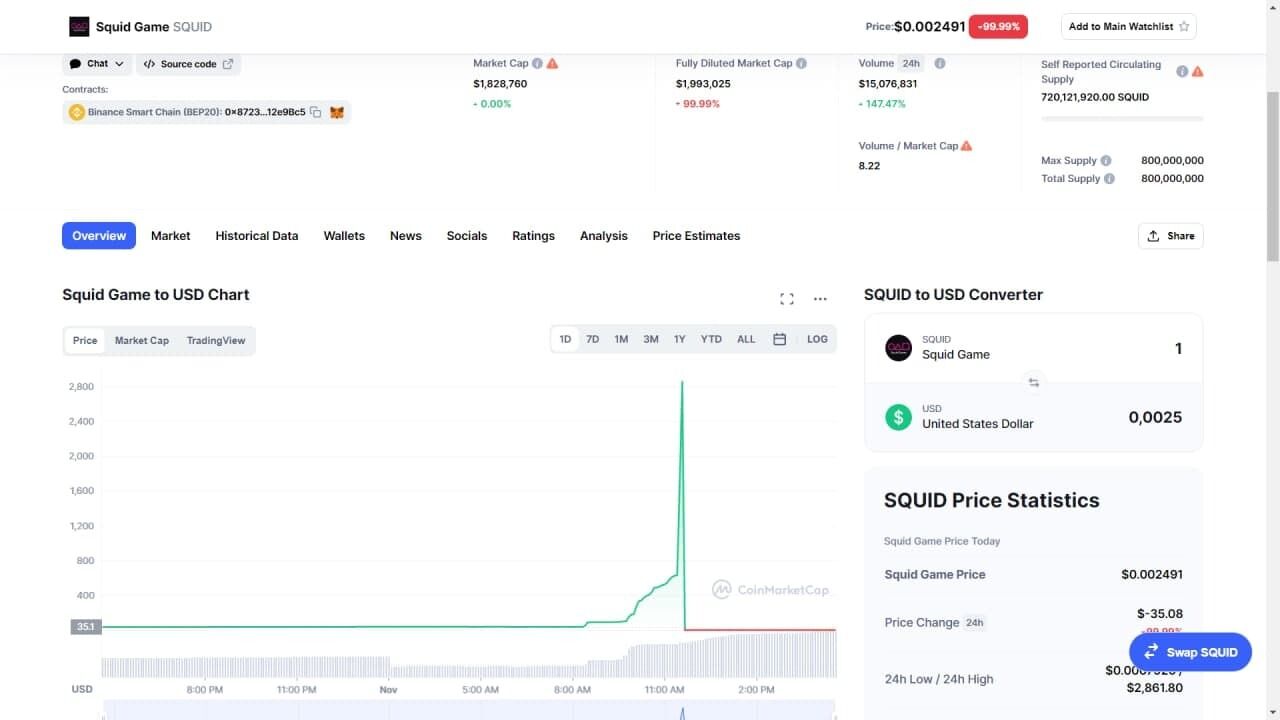Screen dimensions: 1280x720
Task: Click Fully Diluted Market Cap info icon
Action: coord(801,63)
